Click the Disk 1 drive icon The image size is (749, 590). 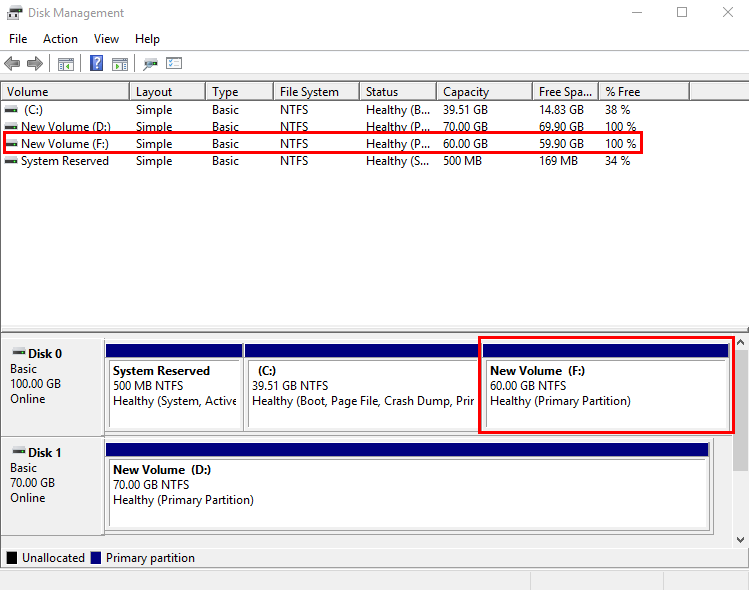(x=19, y=451)
